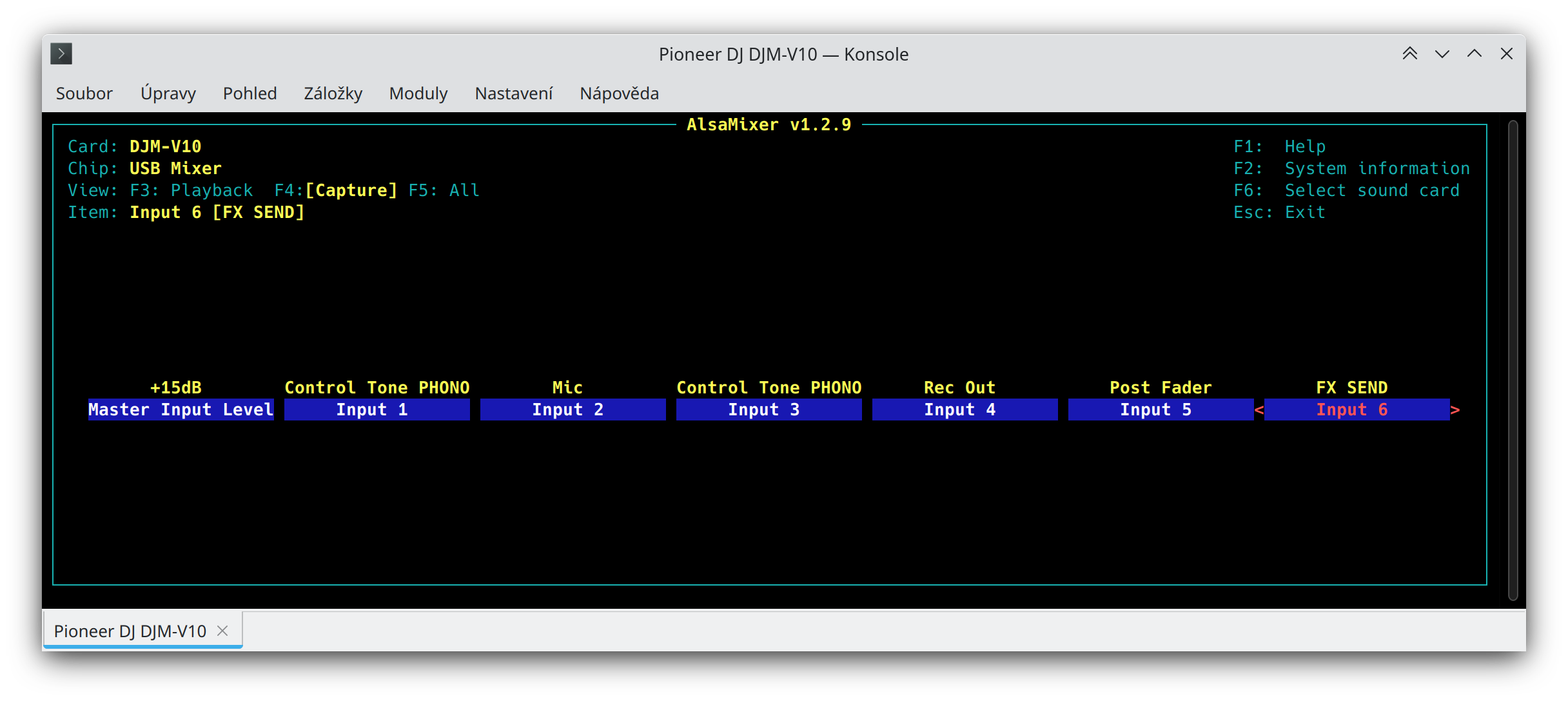
Task: Select the Input 2 control
Action: pyautogui.click(x=573, y=410)
